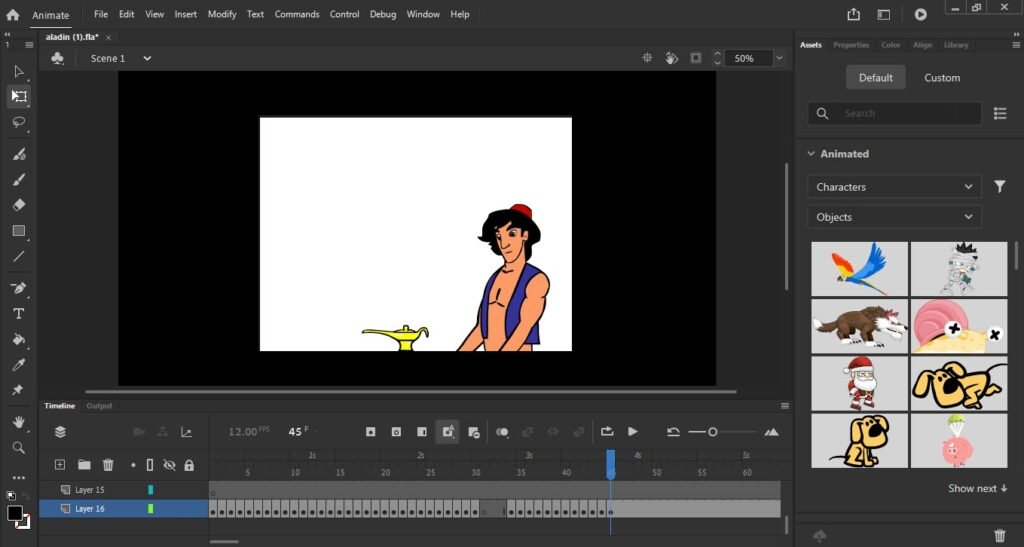Select the Paint Bucket tool
Image resolution: width=1024 pixels, height=547 pixels.
tap(19, 339)
